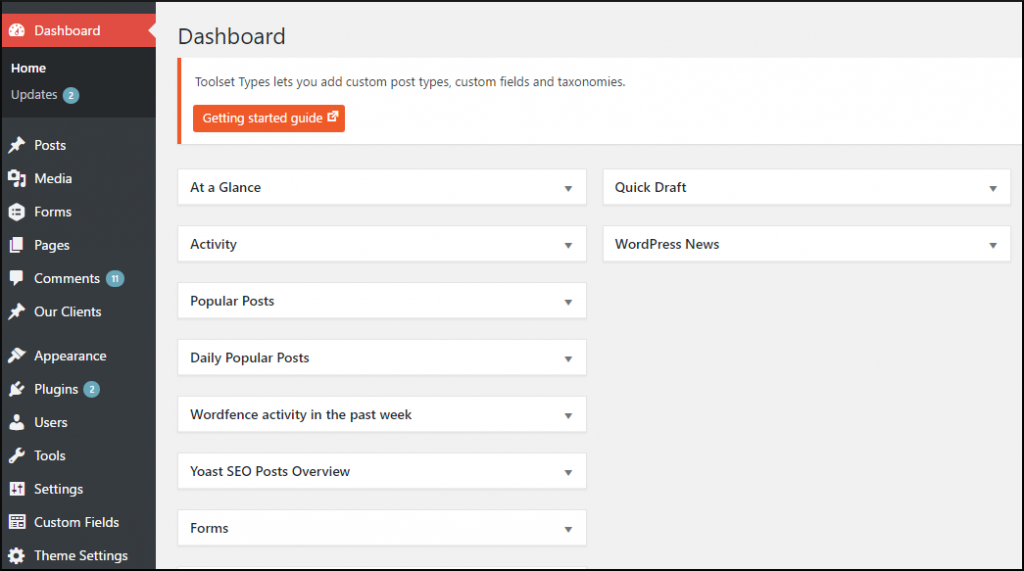The width and height of the screenshot is (1024, 571).
Task: Toggle Wordfence activity panel arrow
Action: (x=568, y=415)
